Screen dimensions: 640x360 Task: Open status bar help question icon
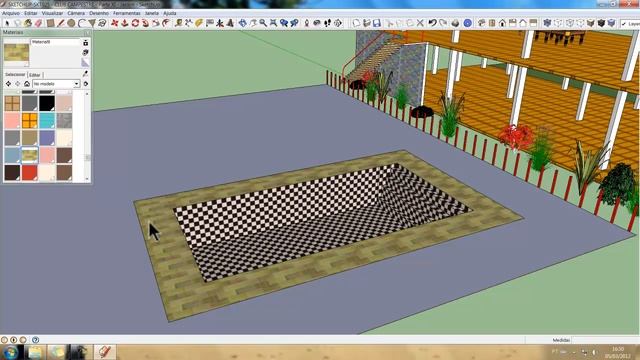pos(36,340)
